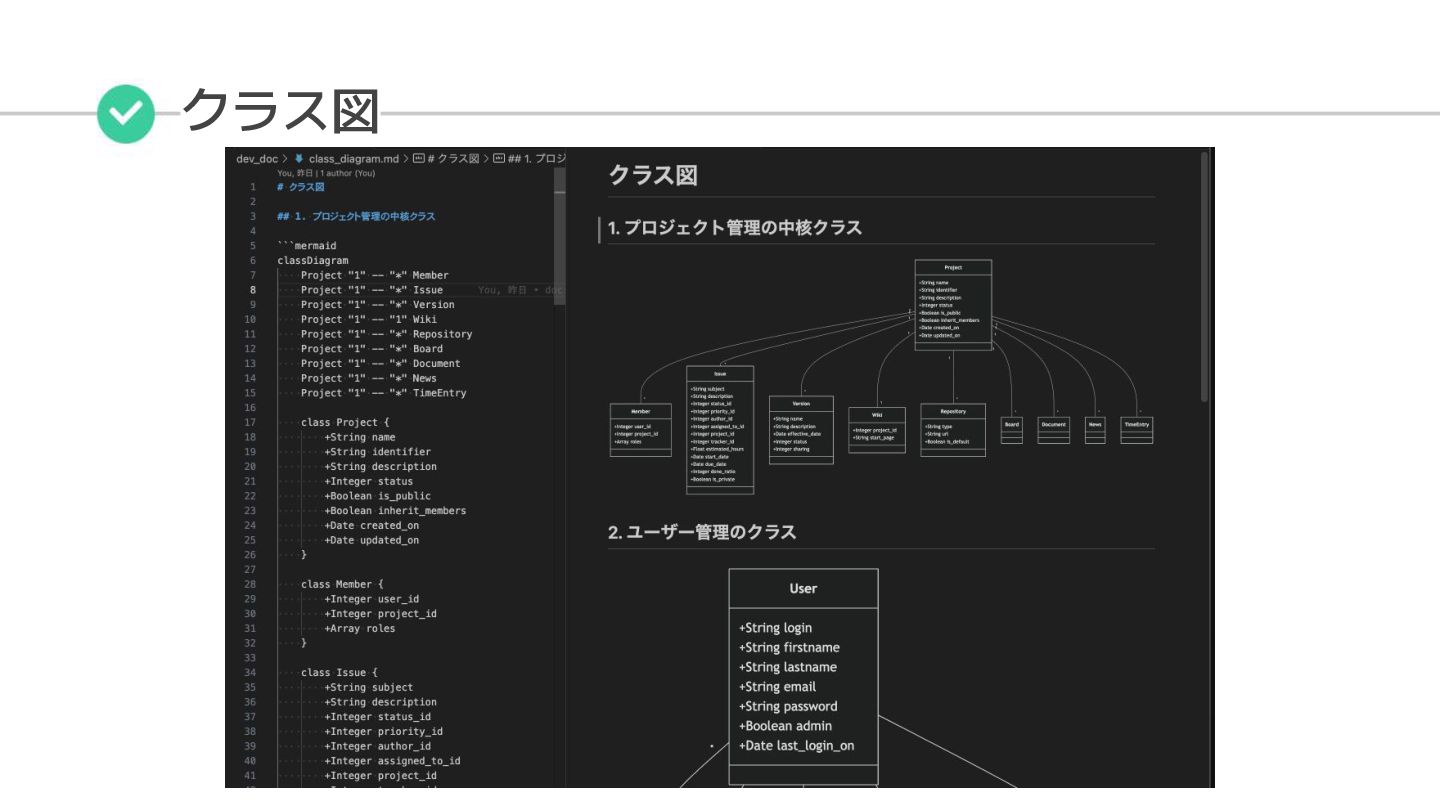Click the 'class Issue {' line
This screenshot has width=1440, height=810.
point(339,673)
